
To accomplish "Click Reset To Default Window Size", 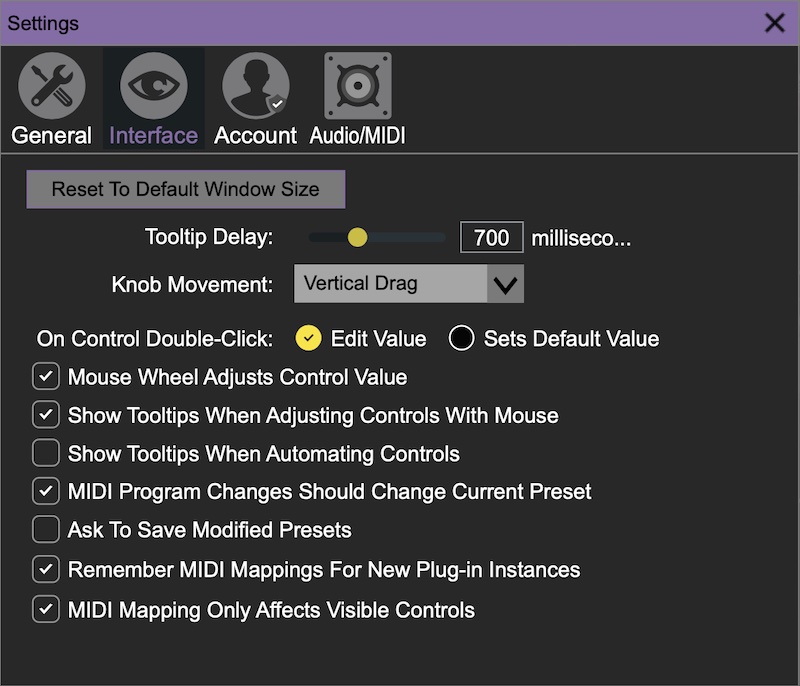I will pyautogui.click(x=186, y=189).
